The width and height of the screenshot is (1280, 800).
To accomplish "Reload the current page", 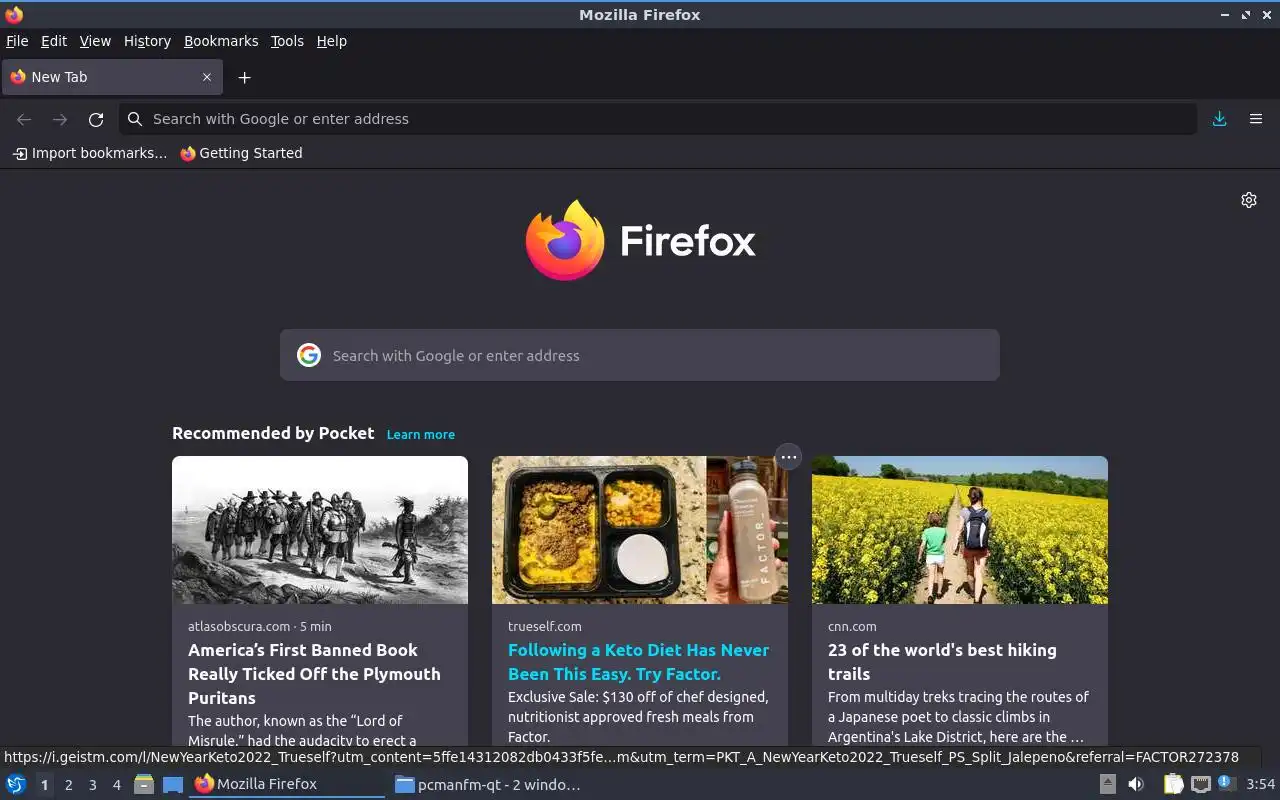I will coord(96,119).
